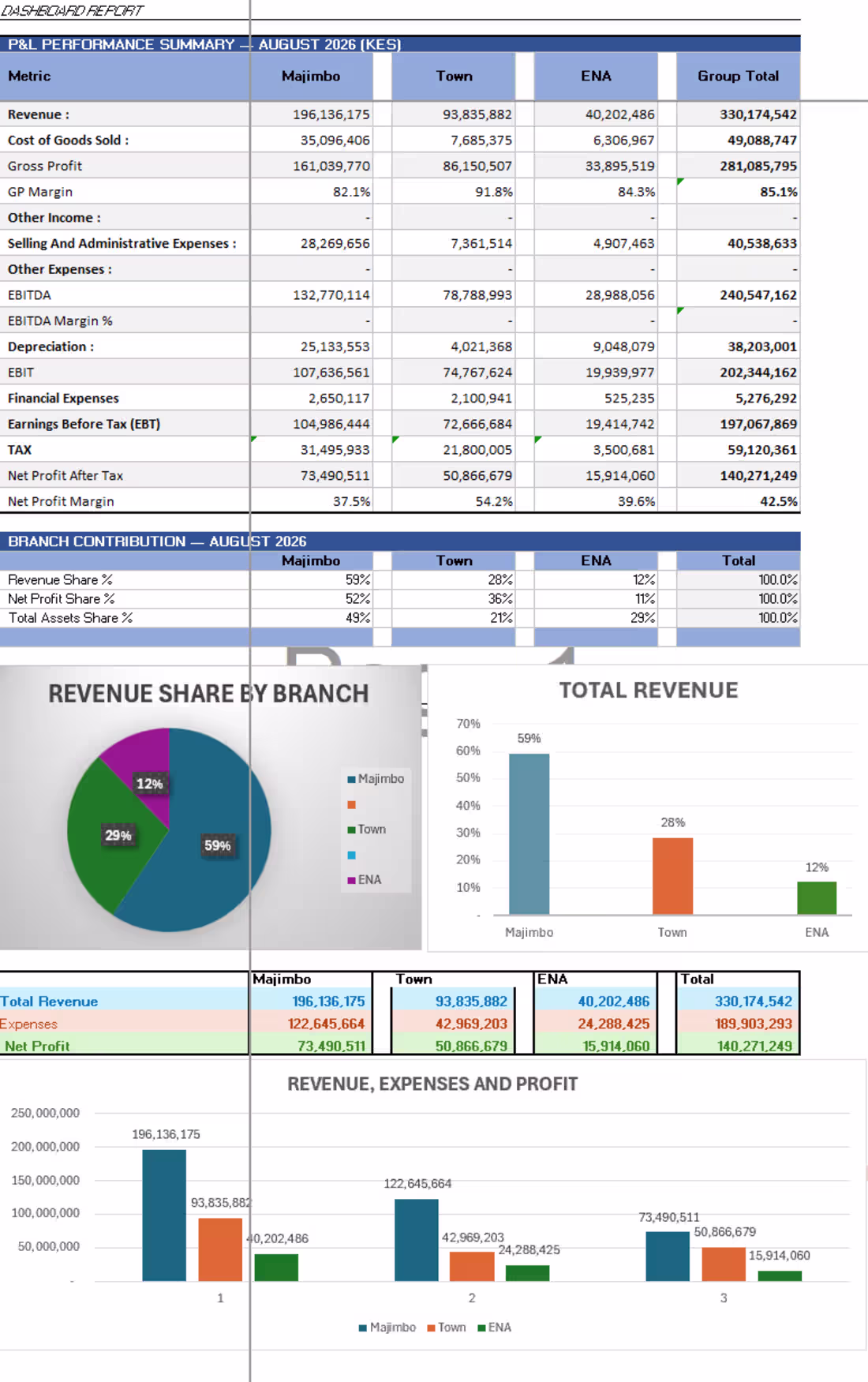Click the Town legend entry in the Revenue, Expenses and Profit chart legend
Image resolution: width=868 pixels, height=1382 pixels.
(447, 1328)
